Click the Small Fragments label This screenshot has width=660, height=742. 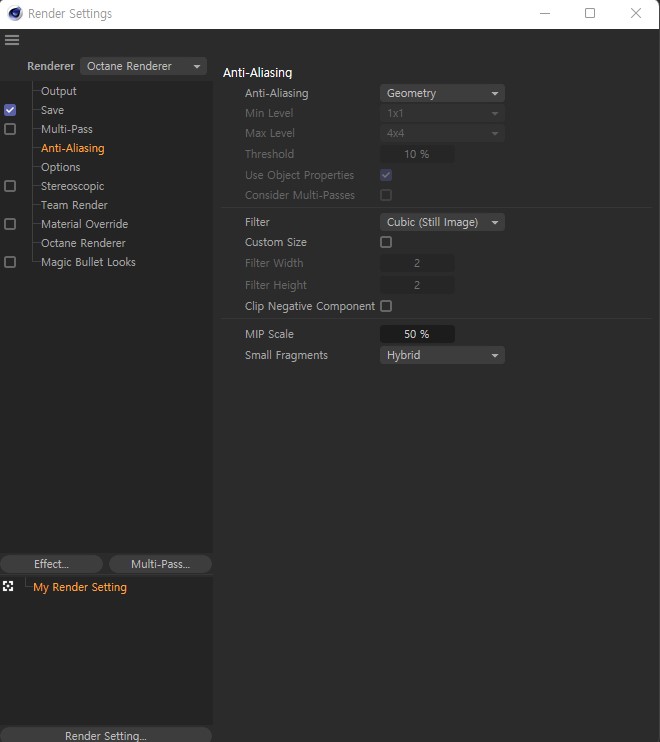pos(286,355)
